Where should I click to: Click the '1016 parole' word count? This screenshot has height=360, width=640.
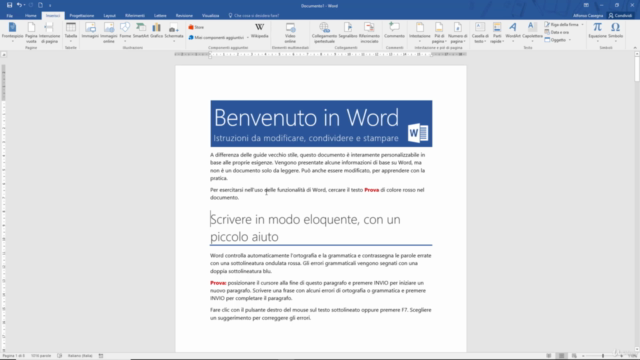click(x=41, y=356)
